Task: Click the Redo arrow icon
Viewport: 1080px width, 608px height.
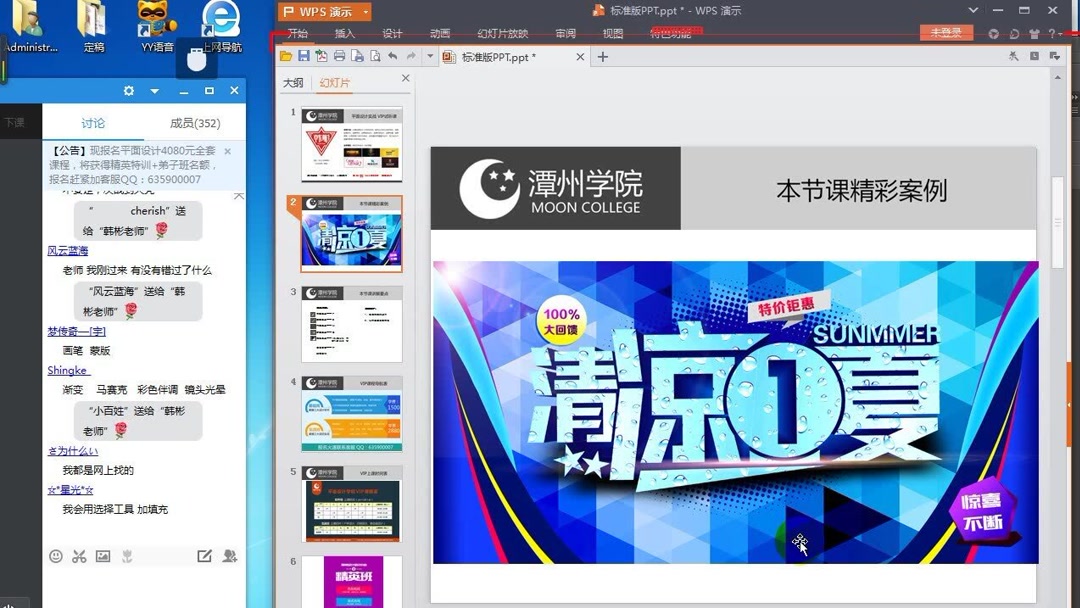Action: tap(411, 56)
